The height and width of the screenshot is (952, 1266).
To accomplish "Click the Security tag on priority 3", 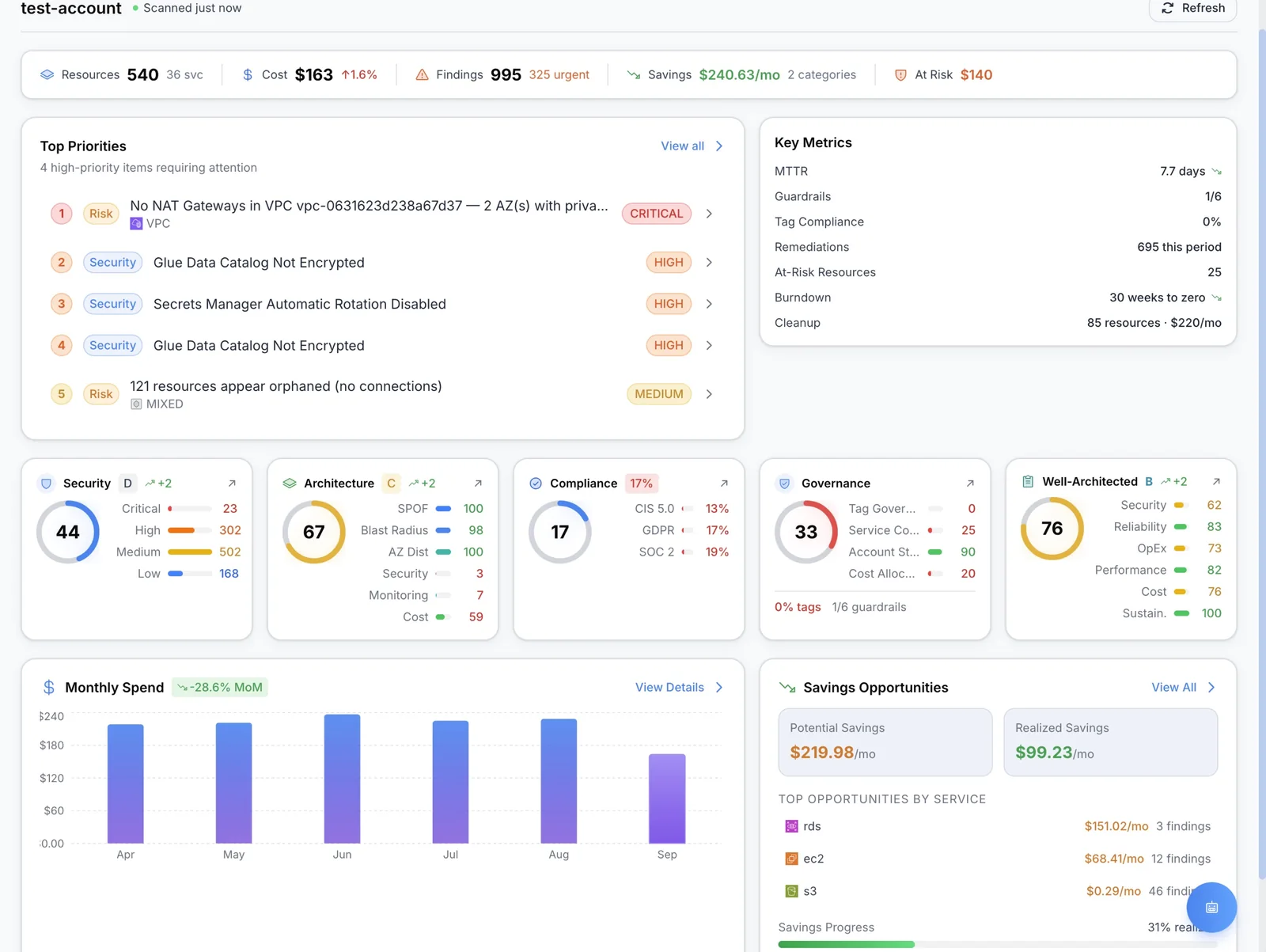I will tap(112, 304).
